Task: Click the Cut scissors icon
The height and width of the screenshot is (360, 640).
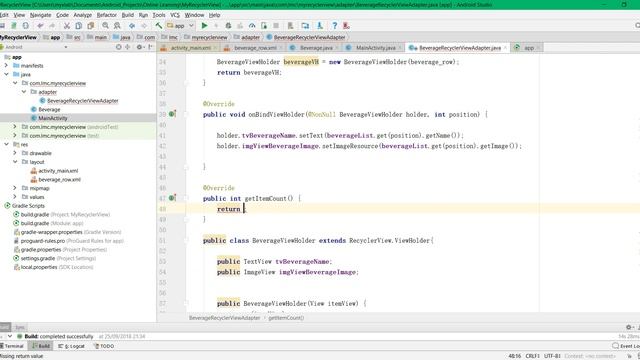Action: coord(67,26)
